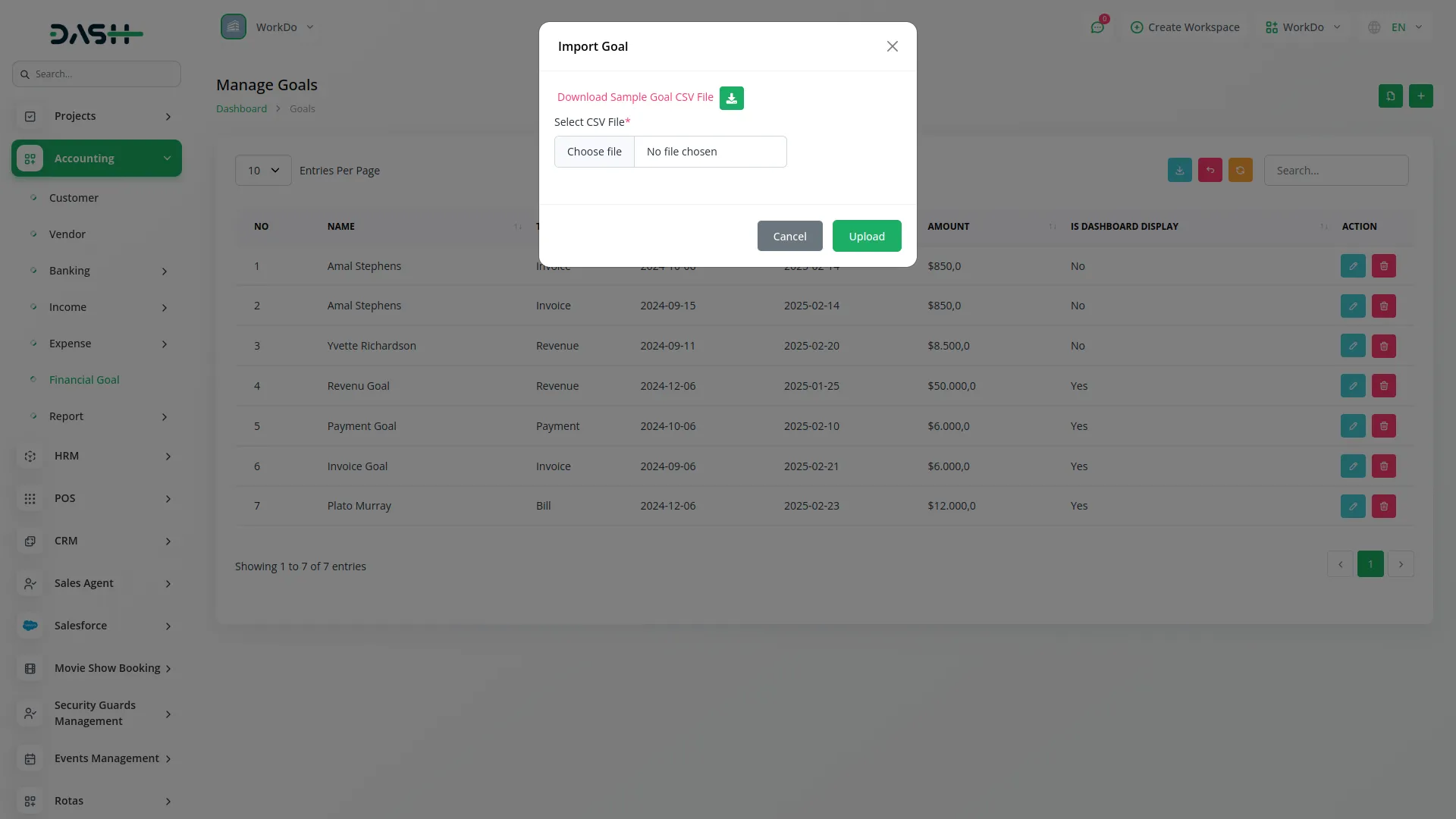Edit the Payment Goal row using its pencil icon
This screenshot has width=1456, height=819.
point(1353,425)
